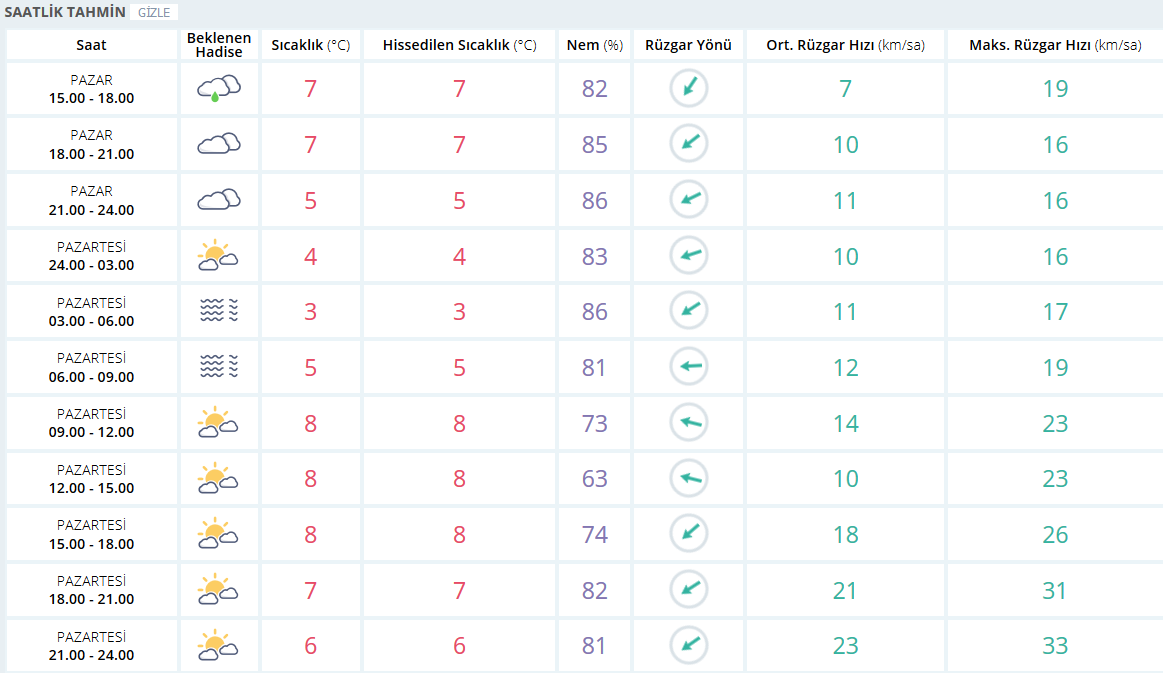Click the fog icon for Pazartesi 03.00-06.00

pos(219,312)
